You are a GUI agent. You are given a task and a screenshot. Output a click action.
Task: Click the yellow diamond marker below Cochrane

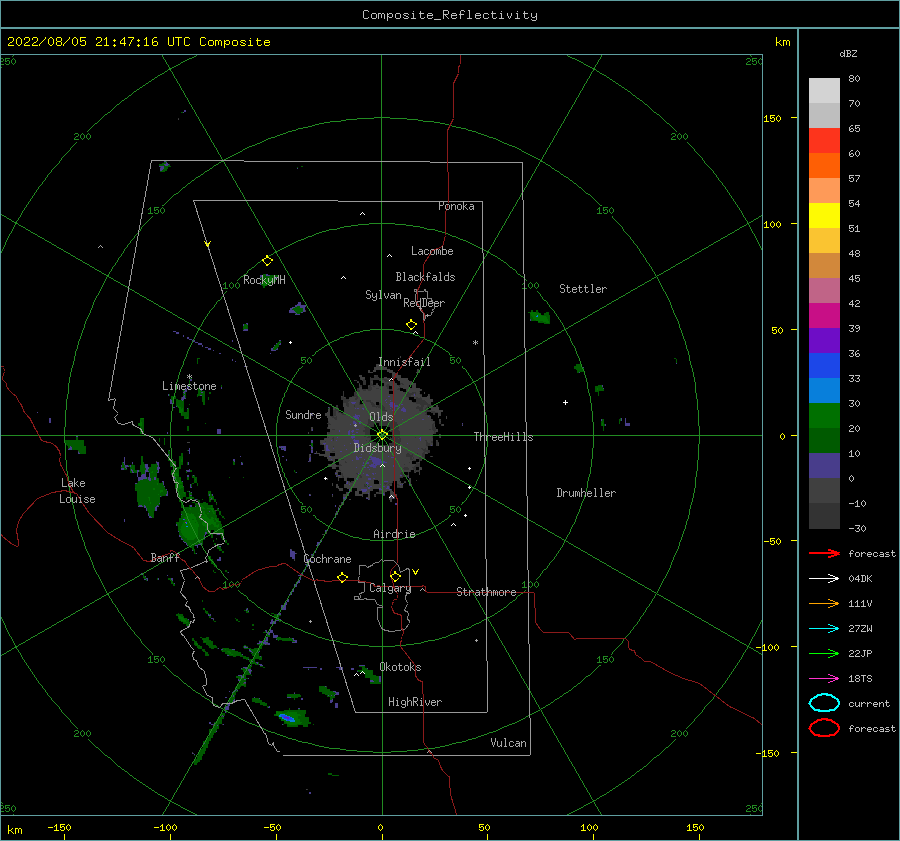[342, 577]
